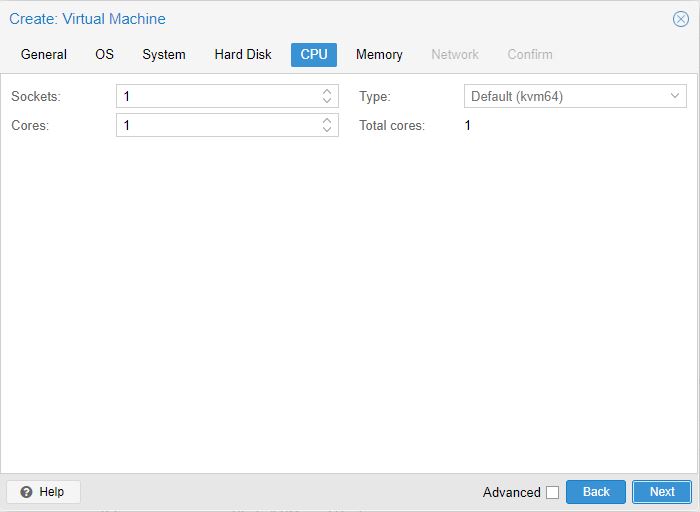Open the System tab
Image resolution: width=700 pixels, height=512 pixels.
tap(164, 55)
